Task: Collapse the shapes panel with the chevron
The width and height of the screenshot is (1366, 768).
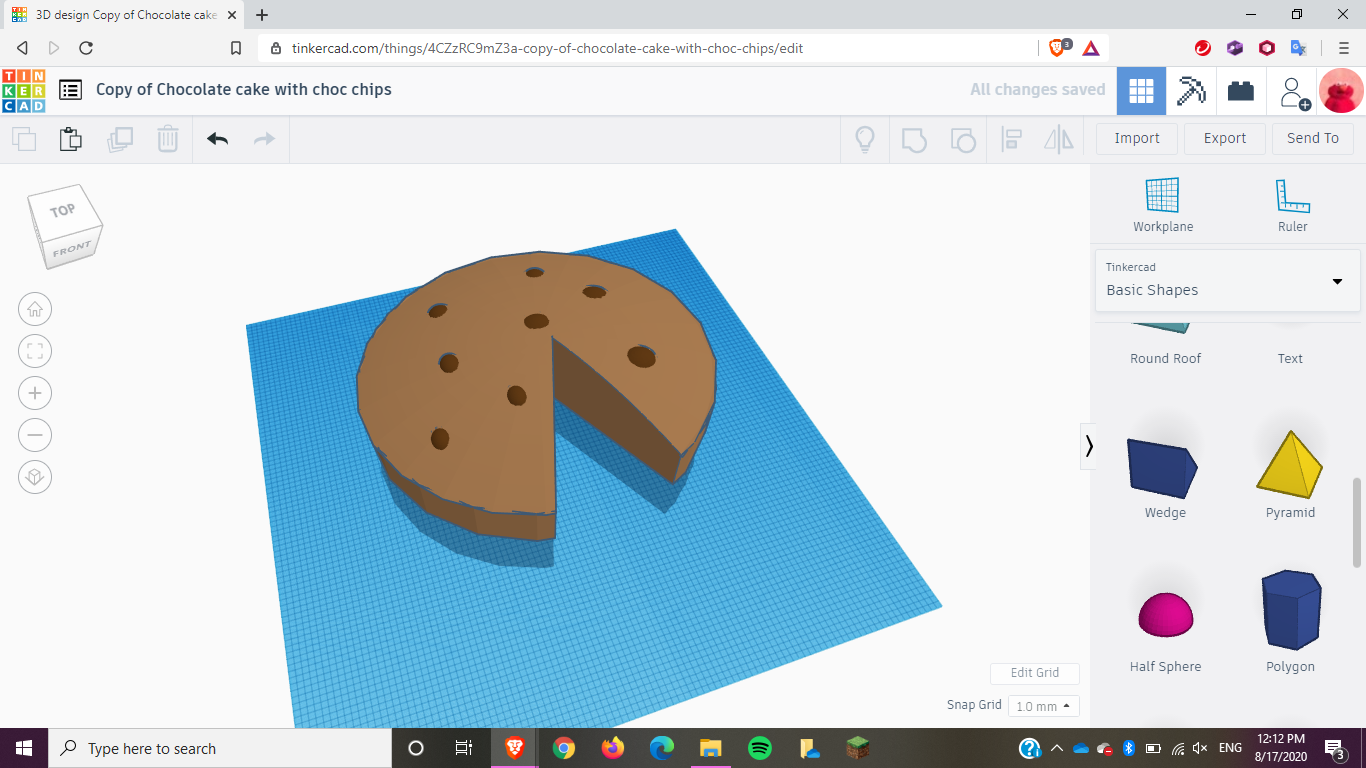Action: pos(1089,447)
